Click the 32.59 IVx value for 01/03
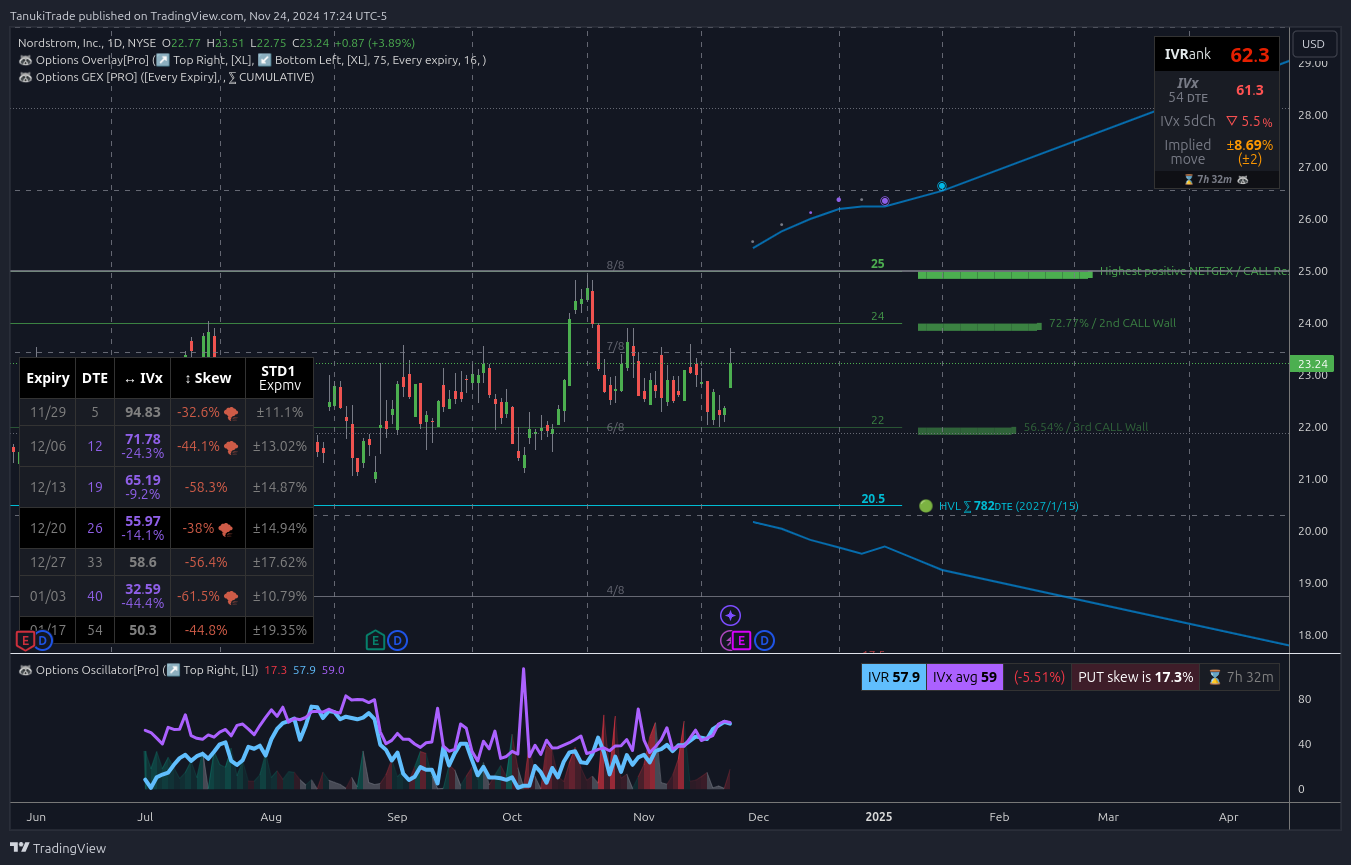This screenshot has height=865, width=1351. [143, 589]
